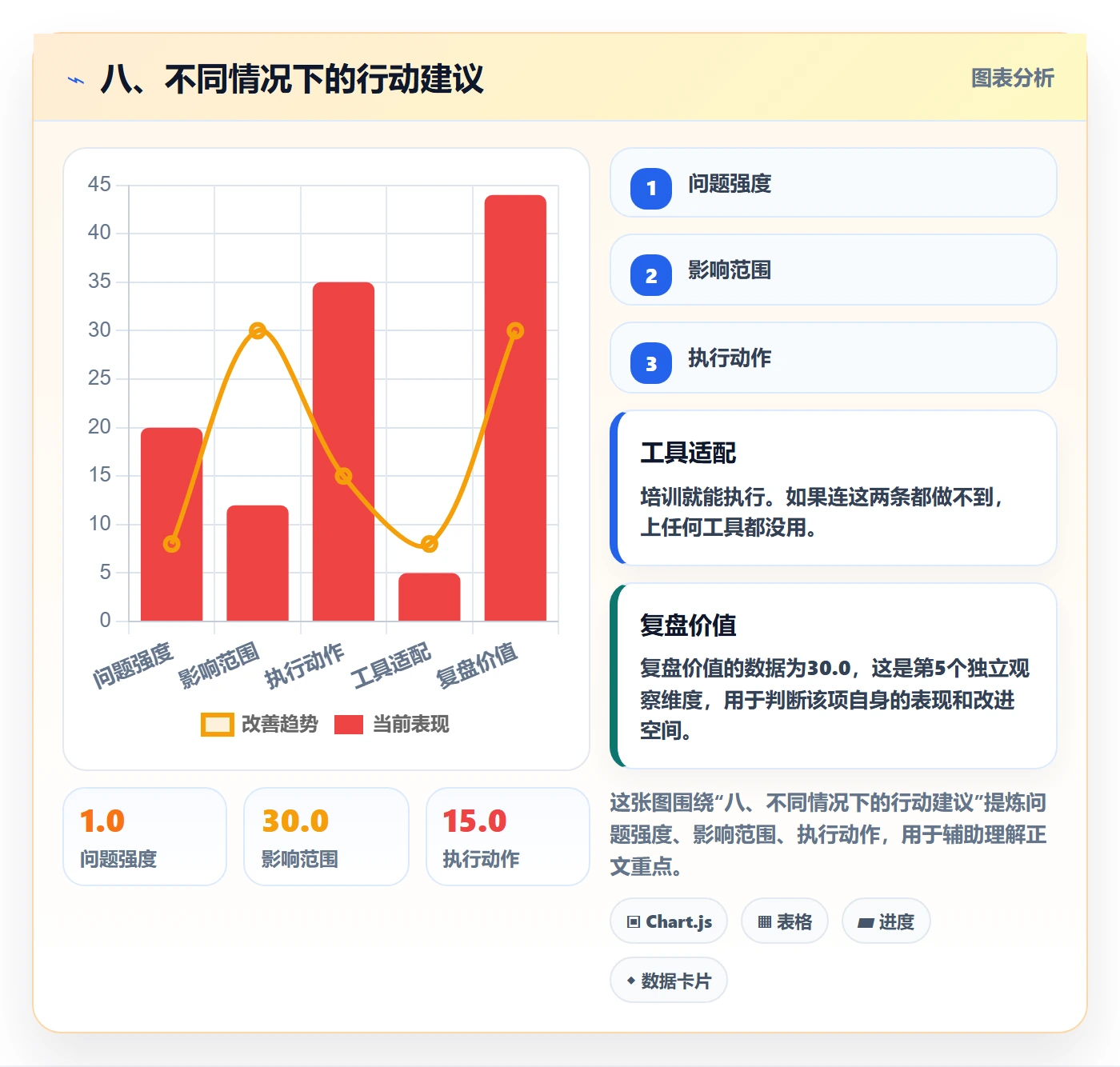Image resolution: width=1120 pixels, height=1067 pixels.
Task: Click the 问题强度 x-axis label
Action: pyautogui.click(x=133, y=665)
